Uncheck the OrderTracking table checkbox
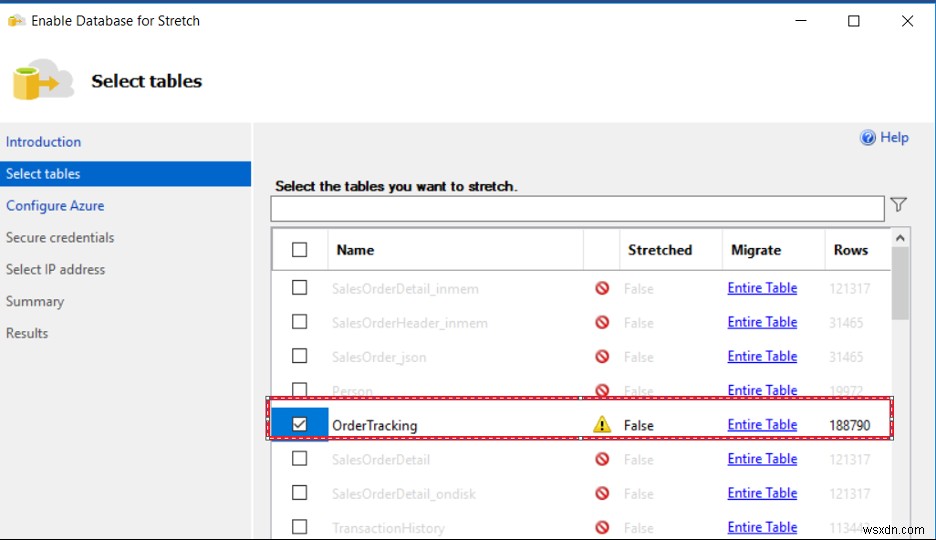 pyautogui.click(x=300, y=425)
